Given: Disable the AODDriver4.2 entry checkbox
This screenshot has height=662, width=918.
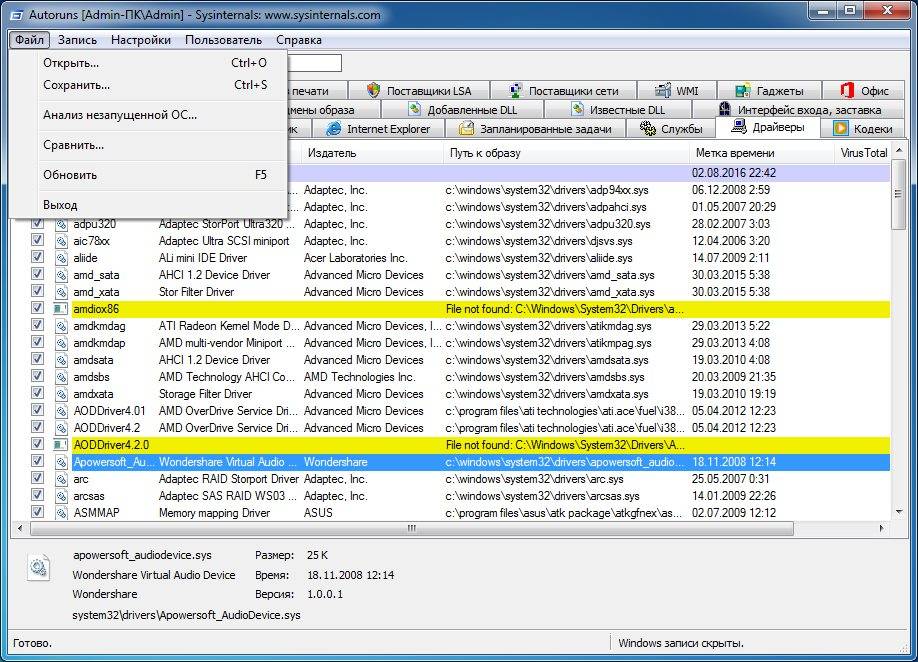Looking at the screenshot, I should point(37,427).
